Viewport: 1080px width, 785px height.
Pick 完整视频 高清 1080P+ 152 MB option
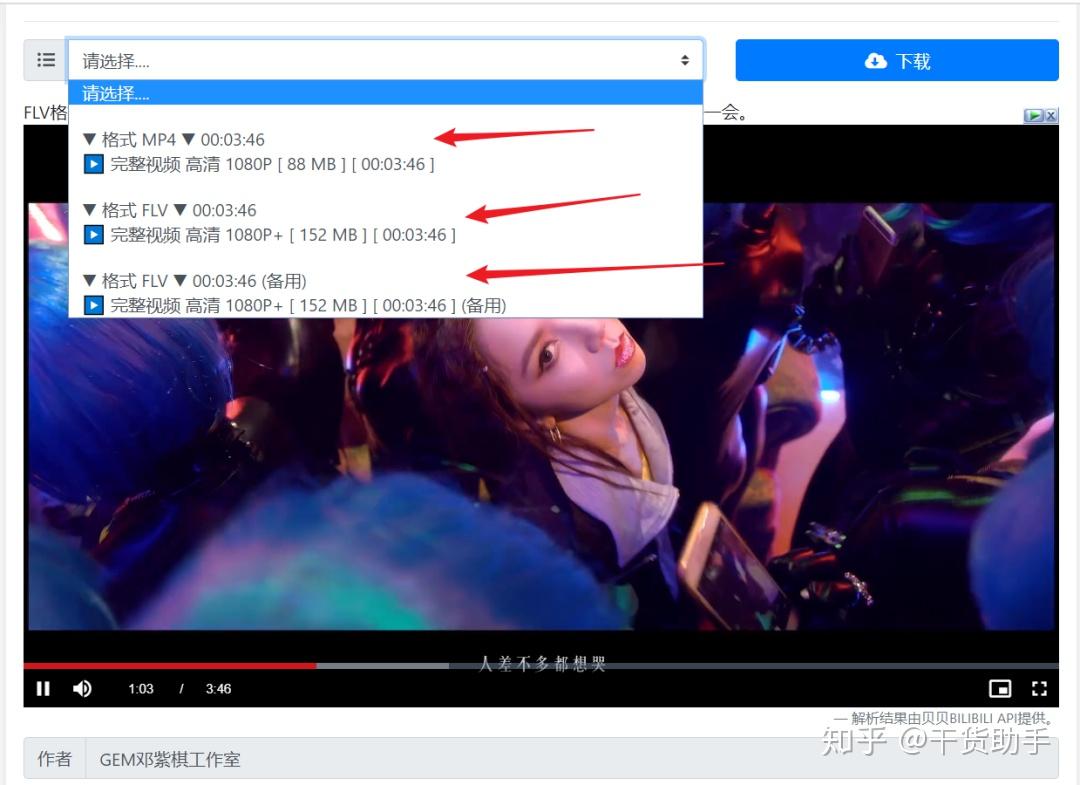(x=269, y=235)
